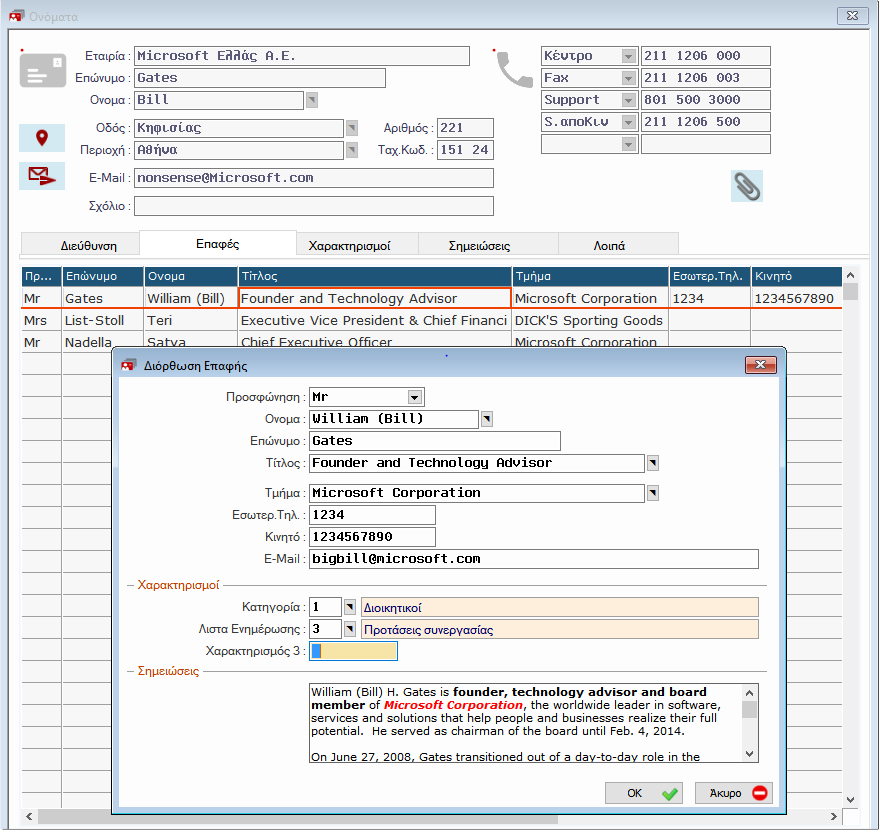This screenshot has height=830, width=879.
Task: Click the app icon in Ονόματα title bar
Action: click(x=16, y=16)
